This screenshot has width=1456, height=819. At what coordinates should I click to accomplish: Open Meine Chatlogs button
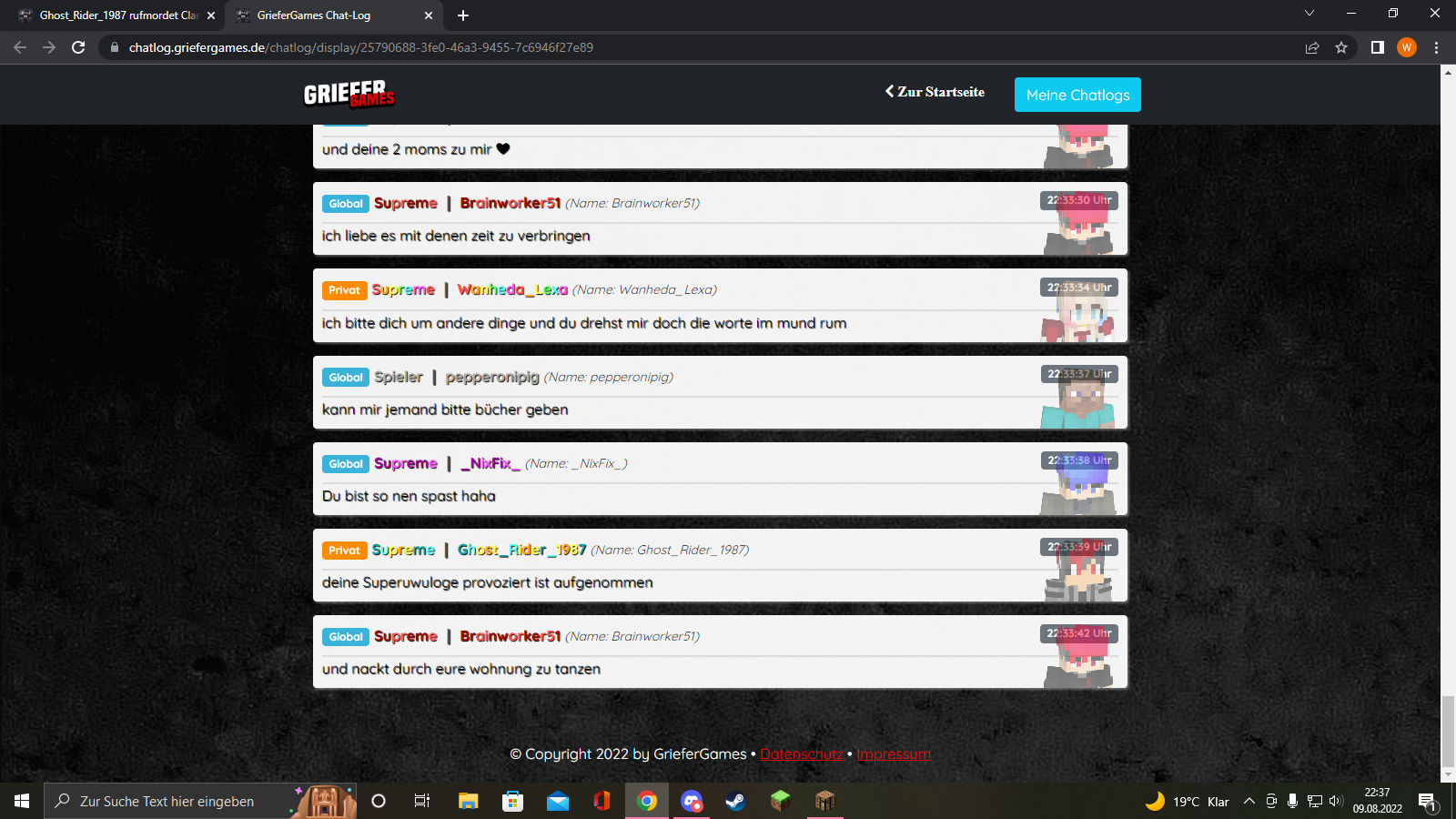(1077, 95)
